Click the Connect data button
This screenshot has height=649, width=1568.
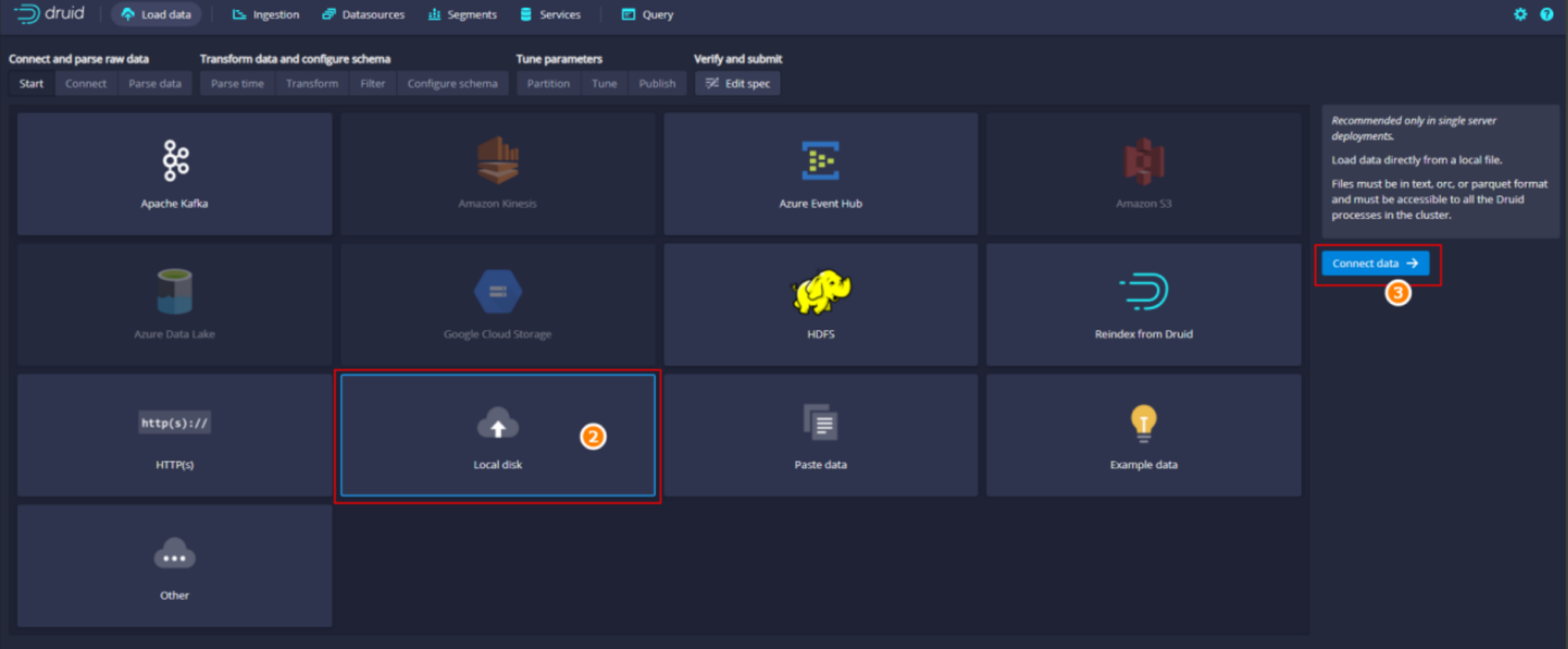[x=1375, y=263]
